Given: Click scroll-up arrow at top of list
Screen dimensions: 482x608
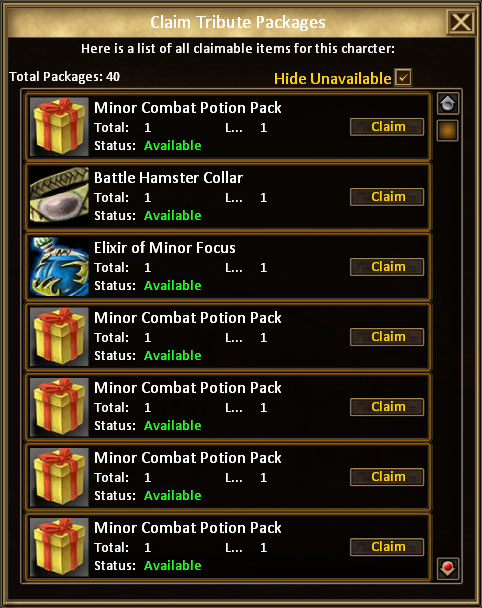Looking at the screenshot, I should [x=448, y=104].
